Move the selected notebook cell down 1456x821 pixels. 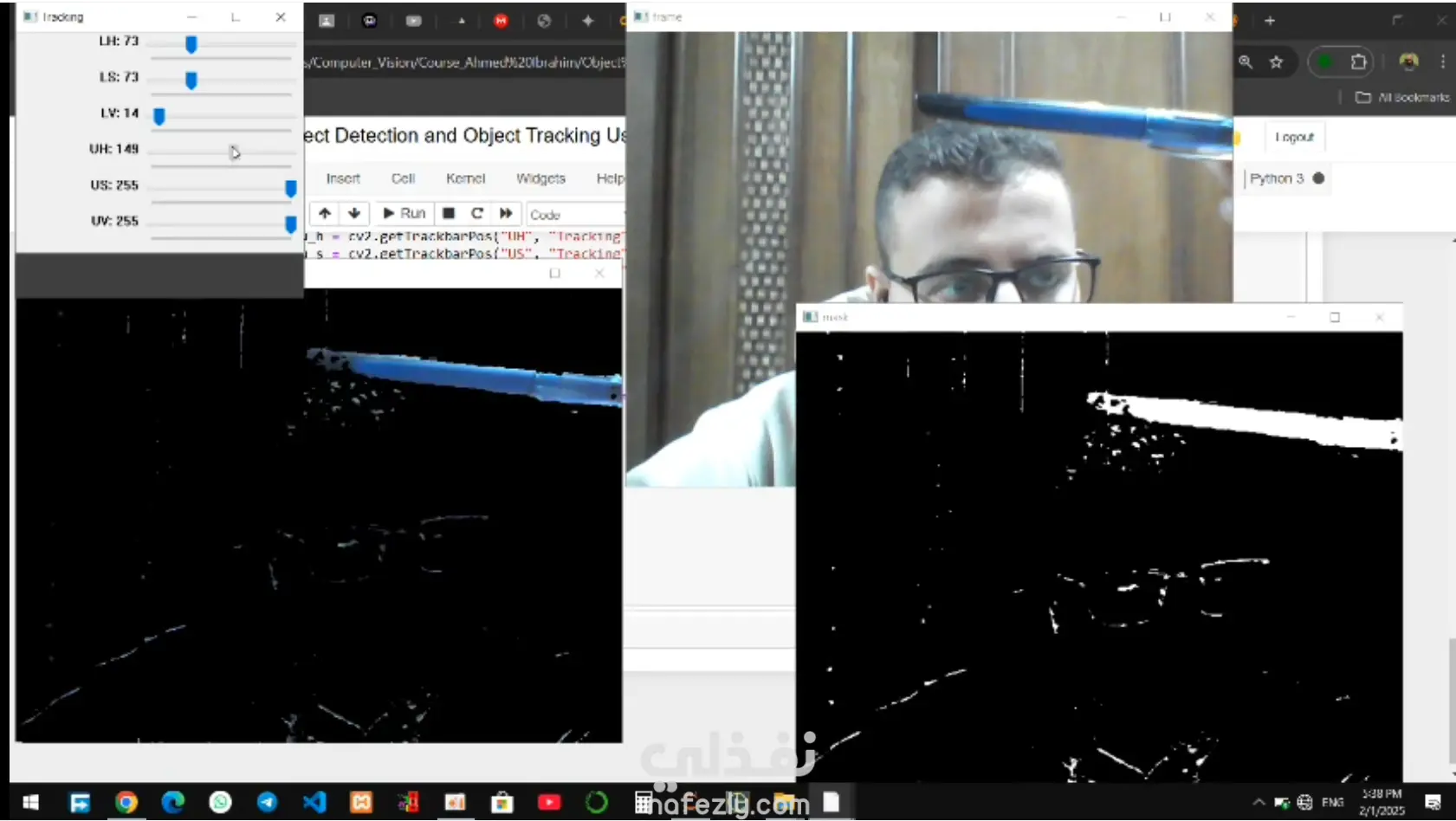point(354,213)
